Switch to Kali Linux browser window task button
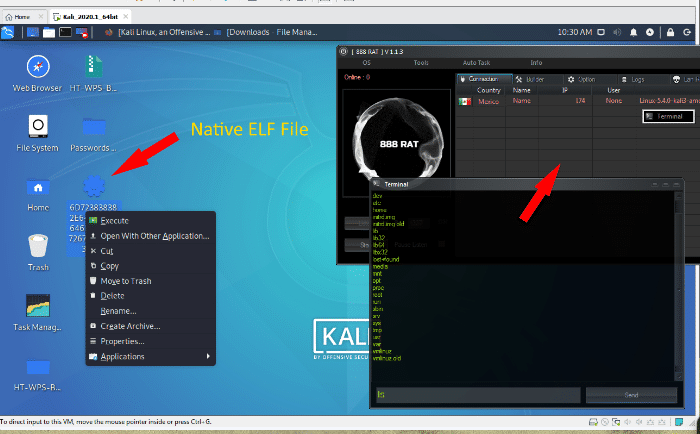This screenshot has height=434, width=700. click(x=158, y=32)
